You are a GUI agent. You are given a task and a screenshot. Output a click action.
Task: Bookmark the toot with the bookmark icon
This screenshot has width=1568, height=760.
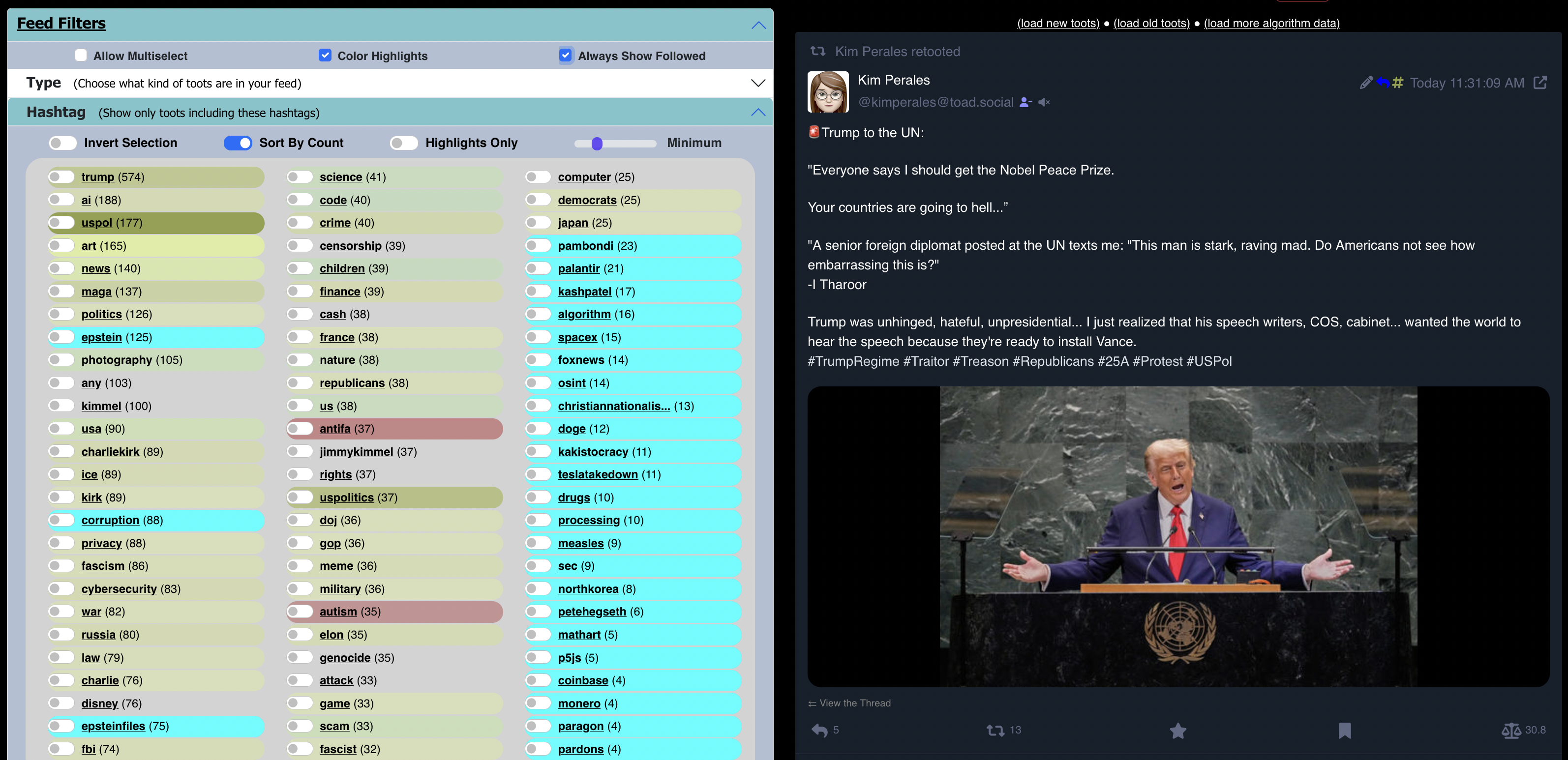[x=1344, y=730]
